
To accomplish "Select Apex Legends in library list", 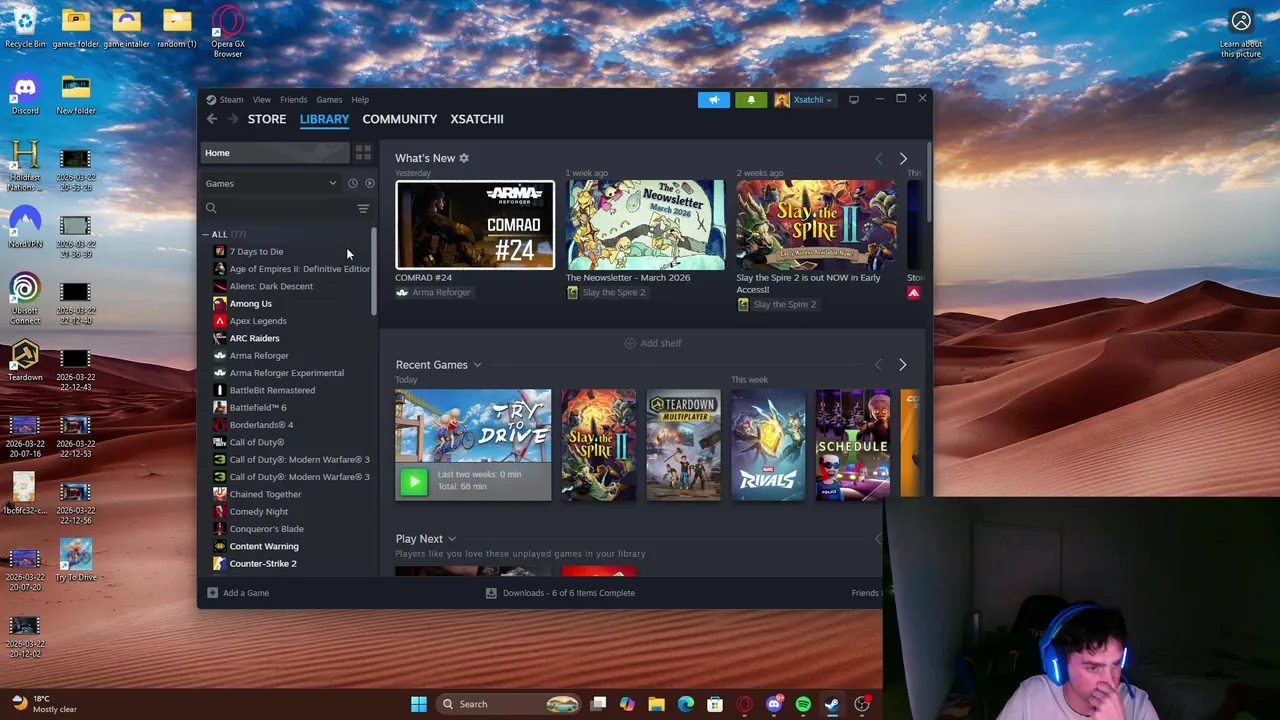I will pos(258,321).
